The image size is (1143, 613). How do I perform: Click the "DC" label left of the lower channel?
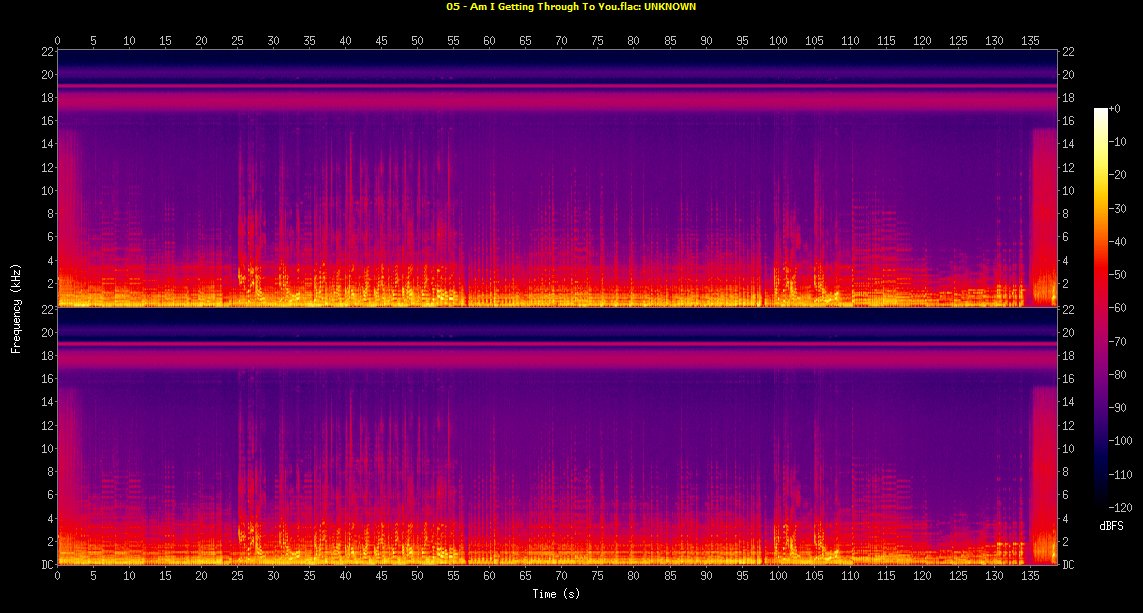tap(47, 565)
